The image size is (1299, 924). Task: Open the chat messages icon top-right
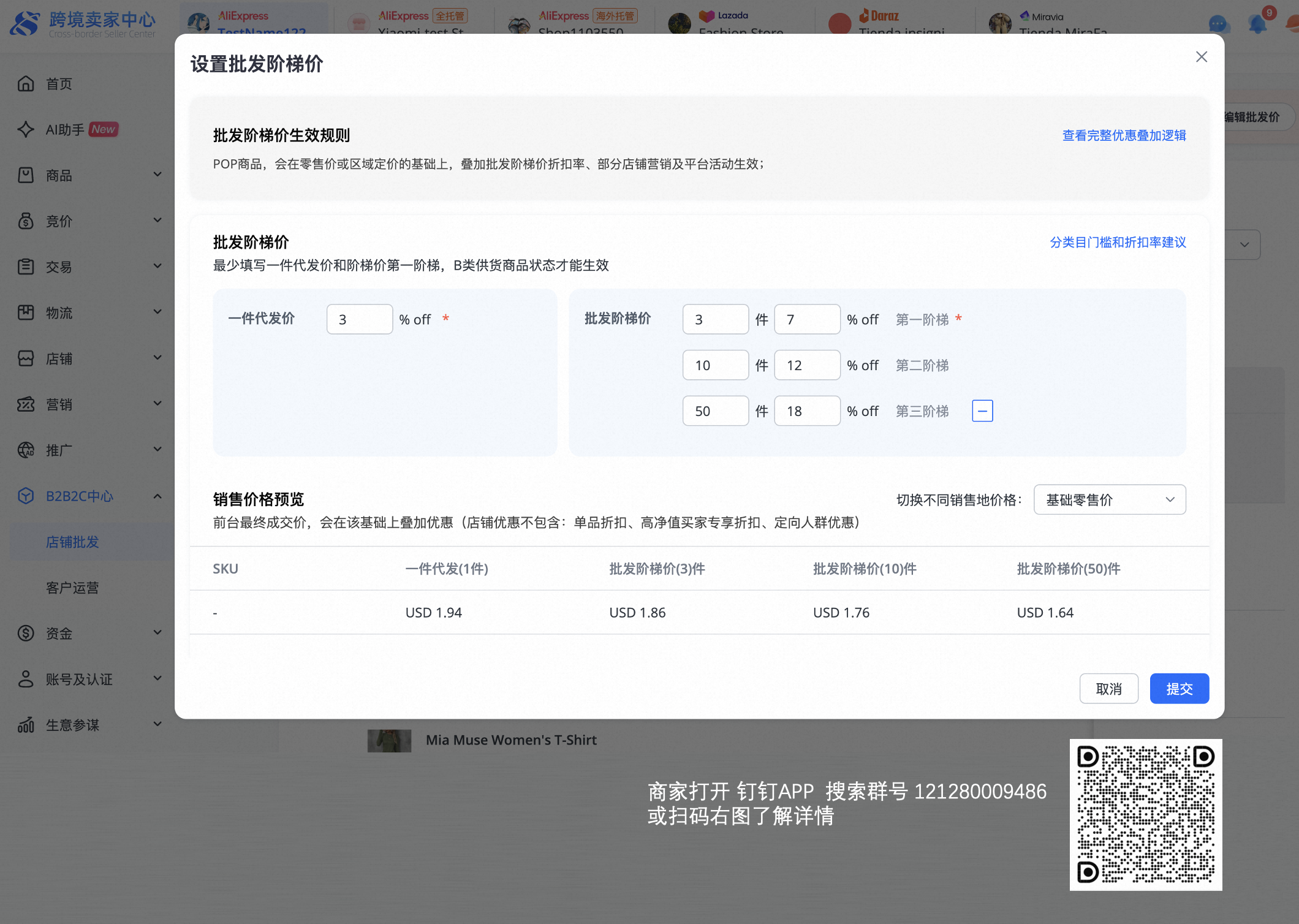click(1218, 25)
